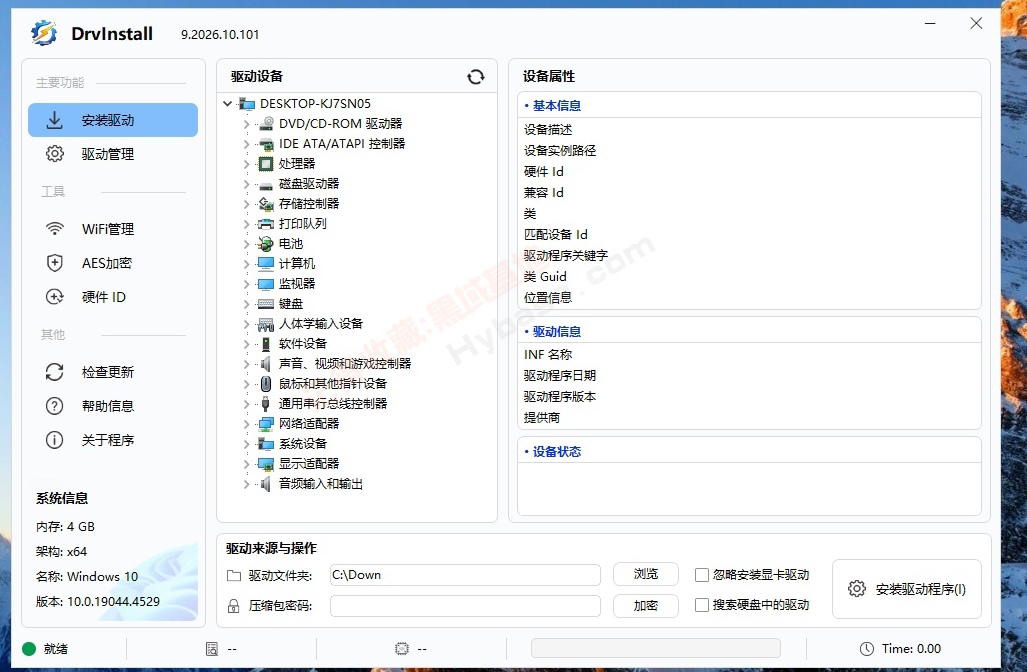The image size is (1027, 672).
Task: Click the refresh device list icon
Action: point(476,77)
